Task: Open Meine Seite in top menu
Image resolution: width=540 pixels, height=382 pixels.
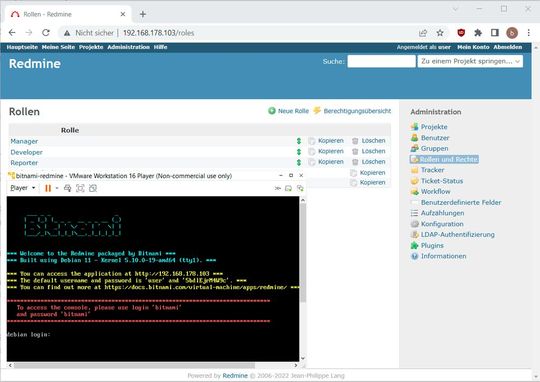Action: [x=58, y=47]
